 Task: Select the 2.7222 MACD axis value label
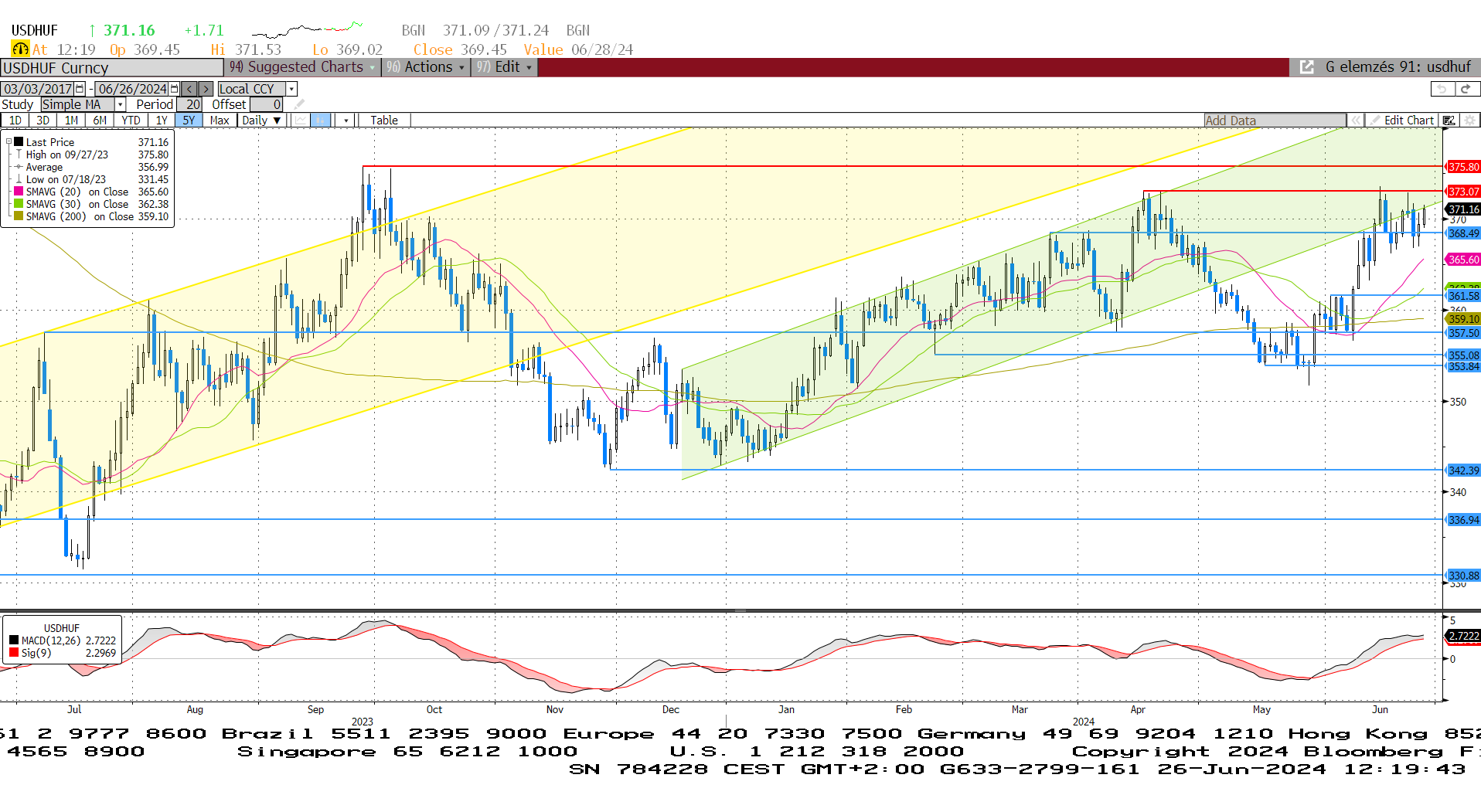(x=1463, y=636)
